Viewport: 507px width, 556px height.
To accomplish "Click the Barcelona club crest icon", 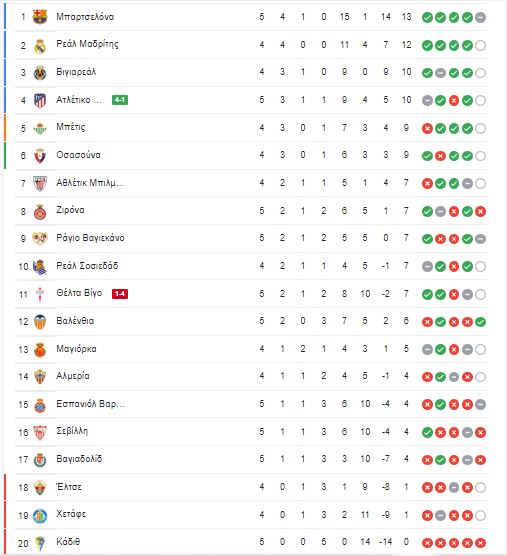I will [x=40, y=17].
